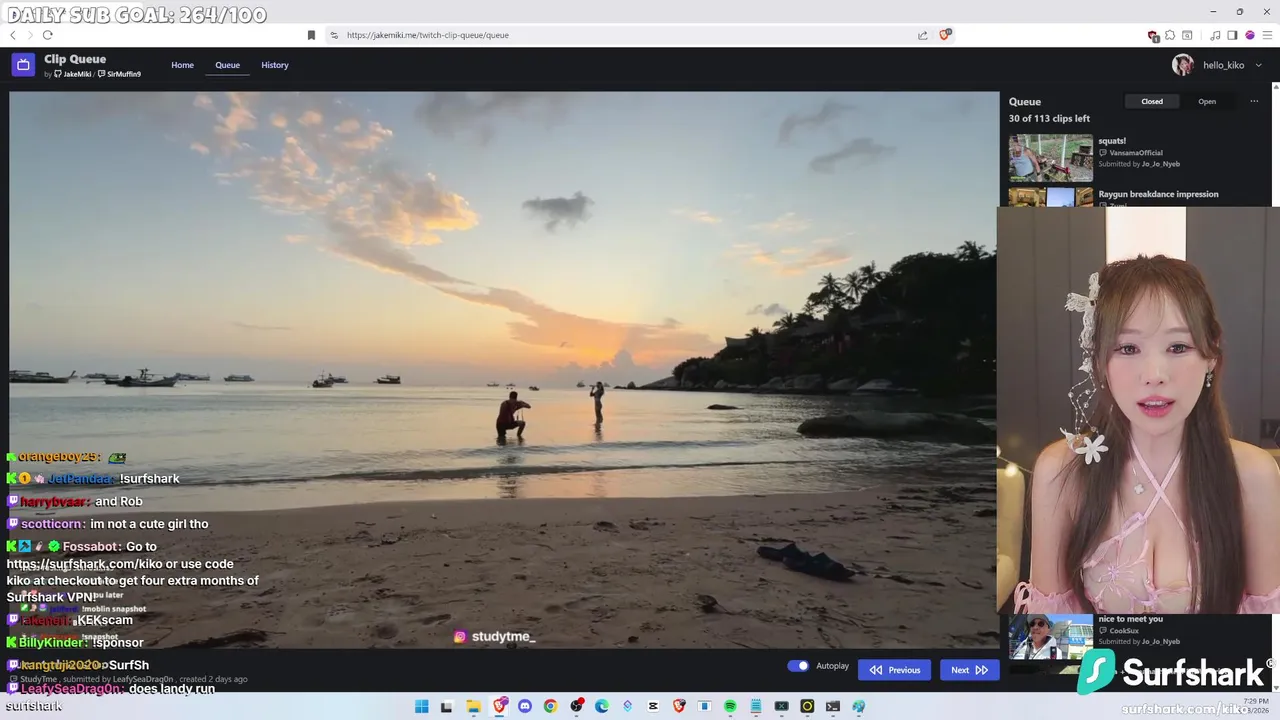Click the "squats!" clip title
Screen dimensions: 1280x720
coord(1112,141)
